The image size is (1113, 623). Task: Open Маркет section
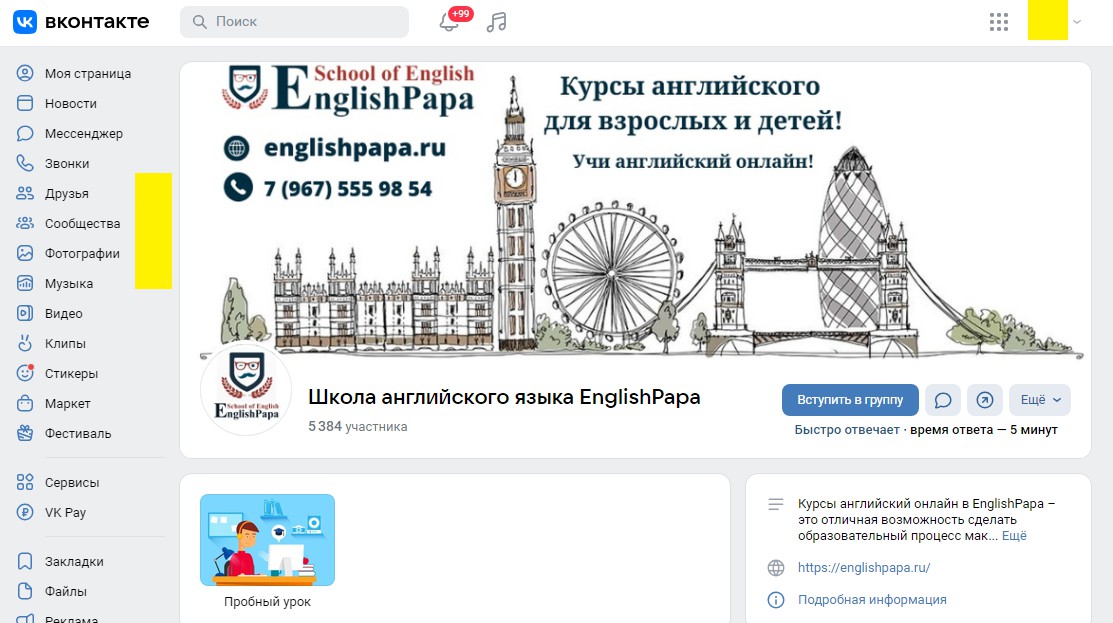(67, 403)
